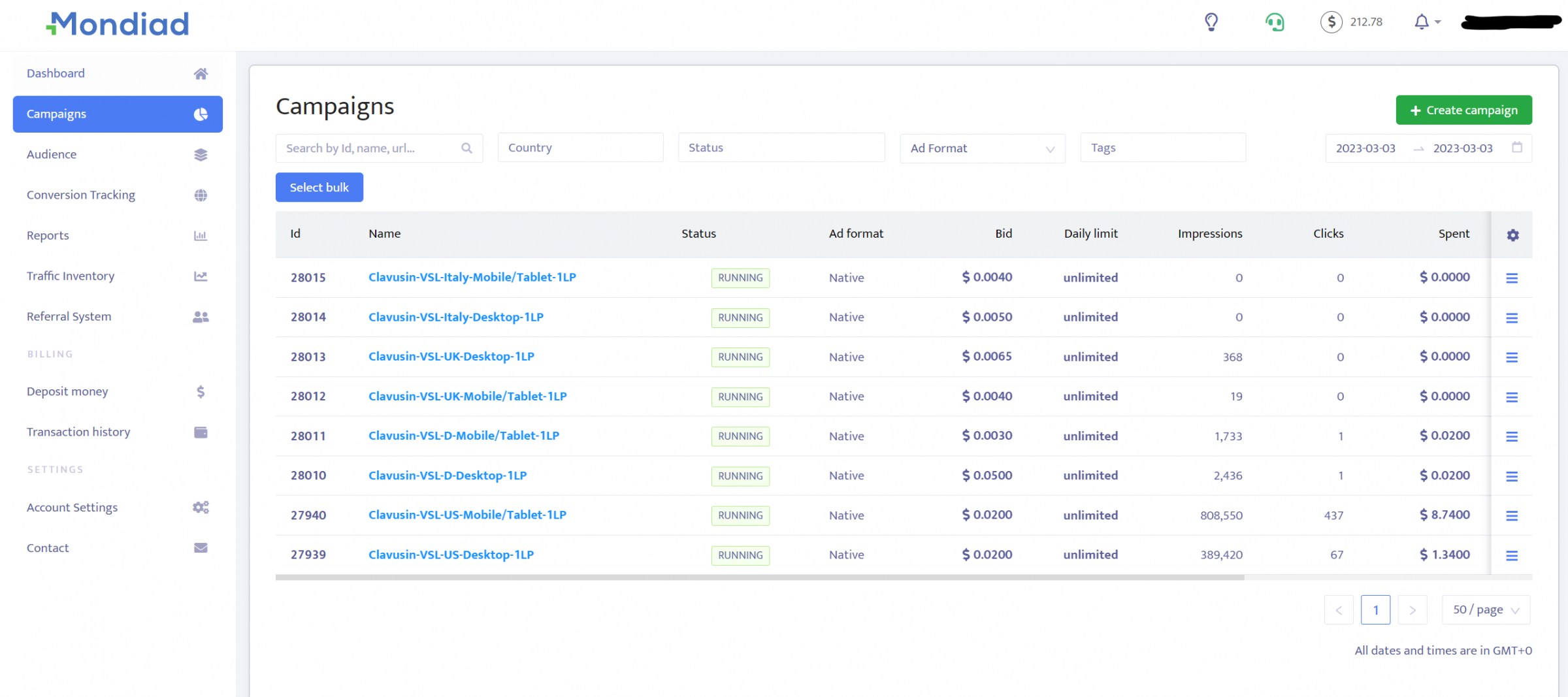Click the Conversion Tracking globe icon
The image size is (1568, 697).
tap(201, 195)
